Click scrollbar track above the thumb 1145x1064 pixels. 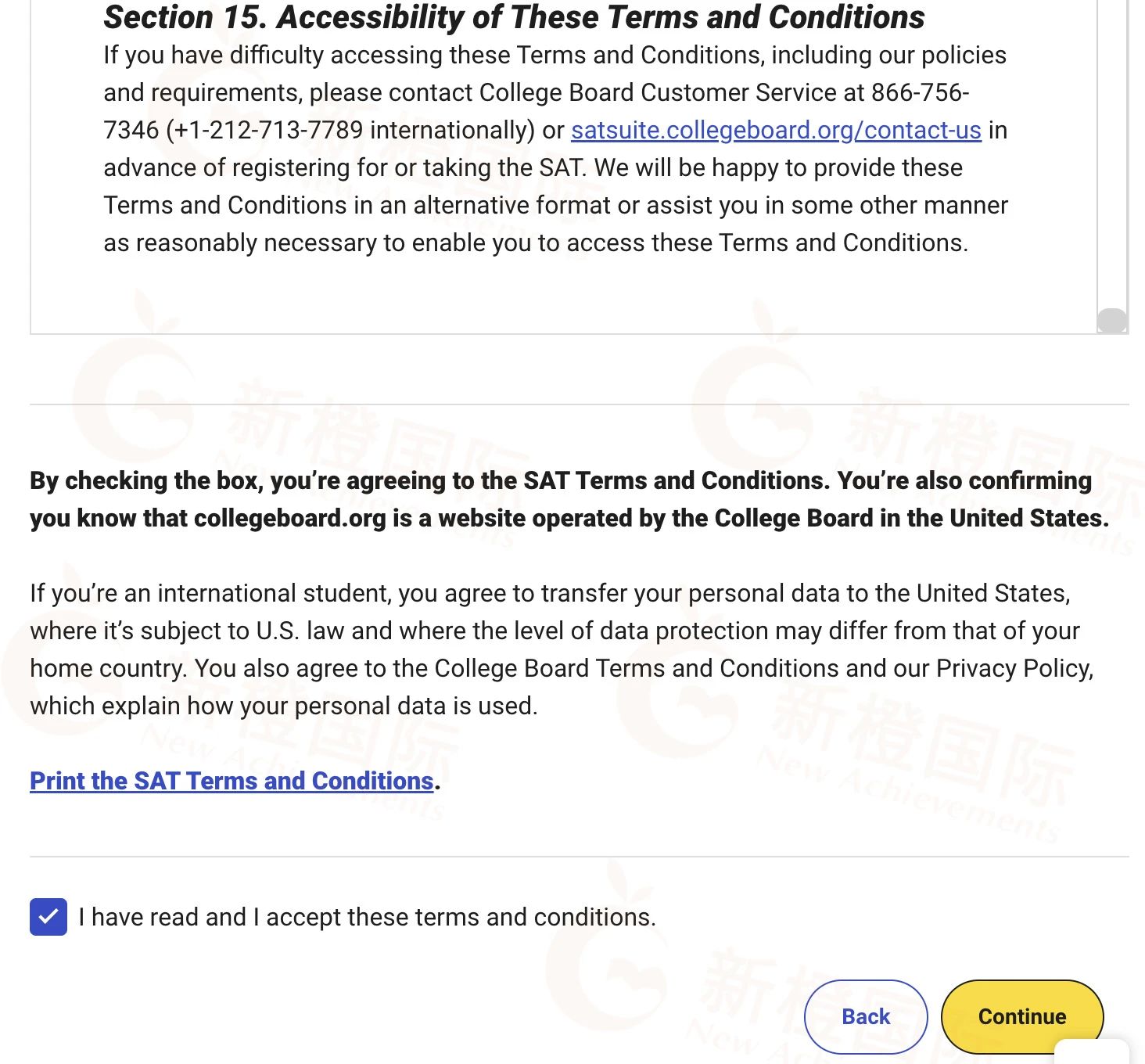tap(1112, 156)
